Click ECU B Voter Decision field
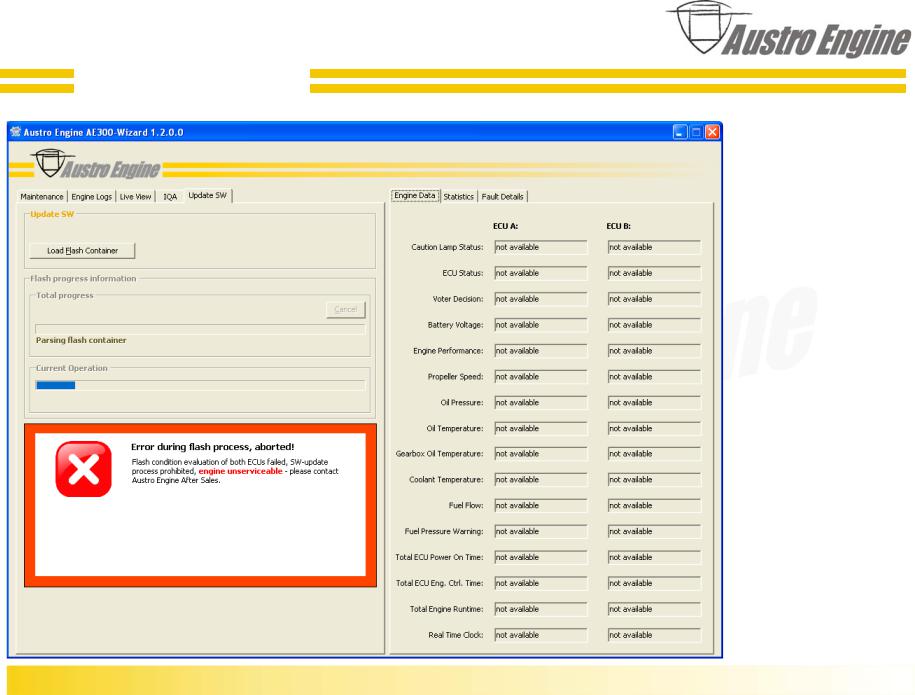915x695 pixels. (x=654, y=299)
